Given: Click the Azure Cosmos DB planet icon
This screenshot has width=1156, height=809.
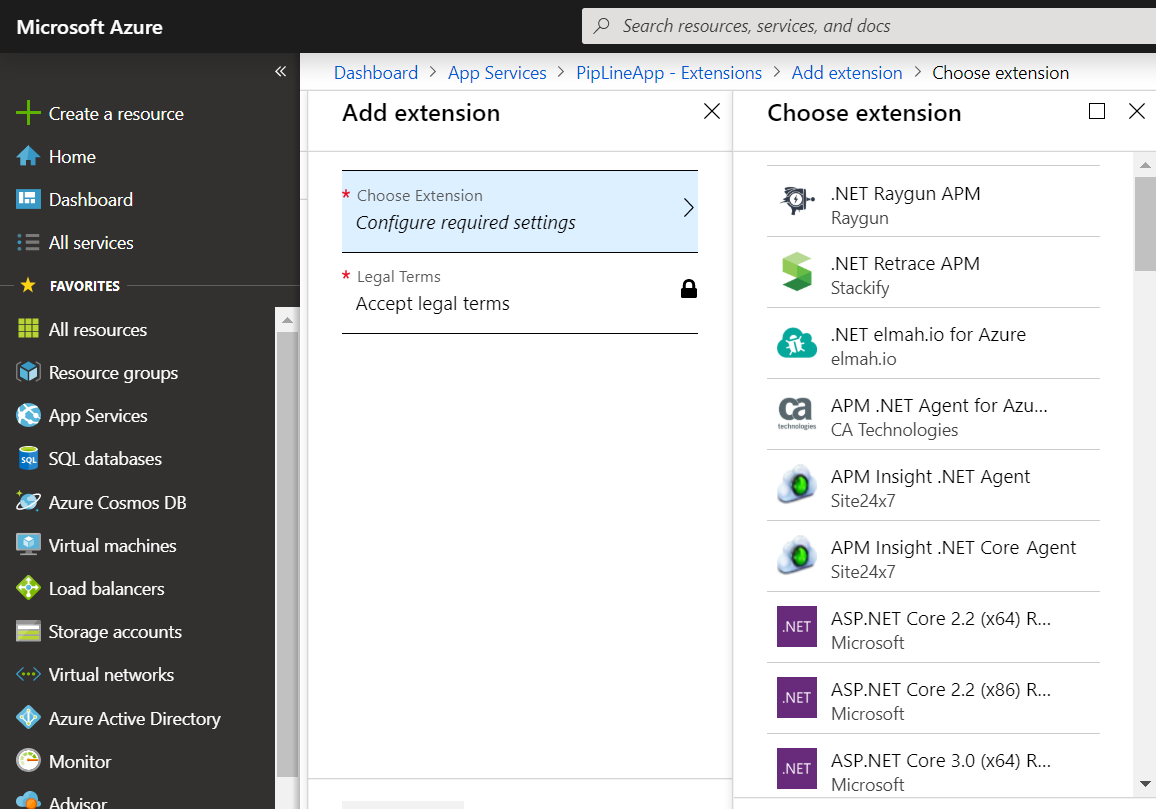Looking at the screenshot, I should click(28, 502).
